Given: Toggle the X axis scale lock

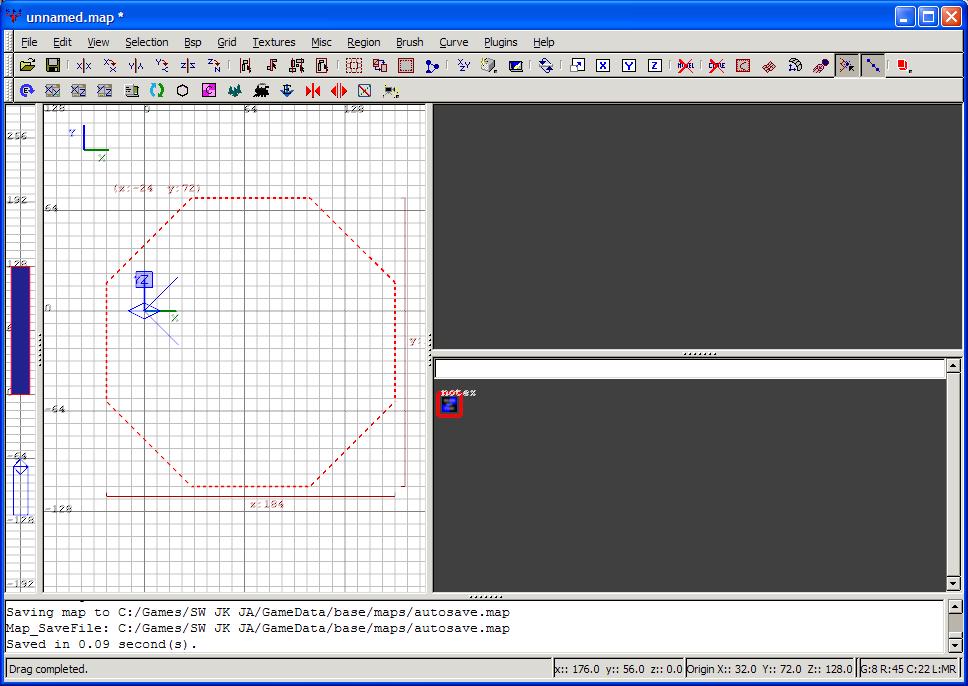Looking at the screenshot, I should [603, 65].
